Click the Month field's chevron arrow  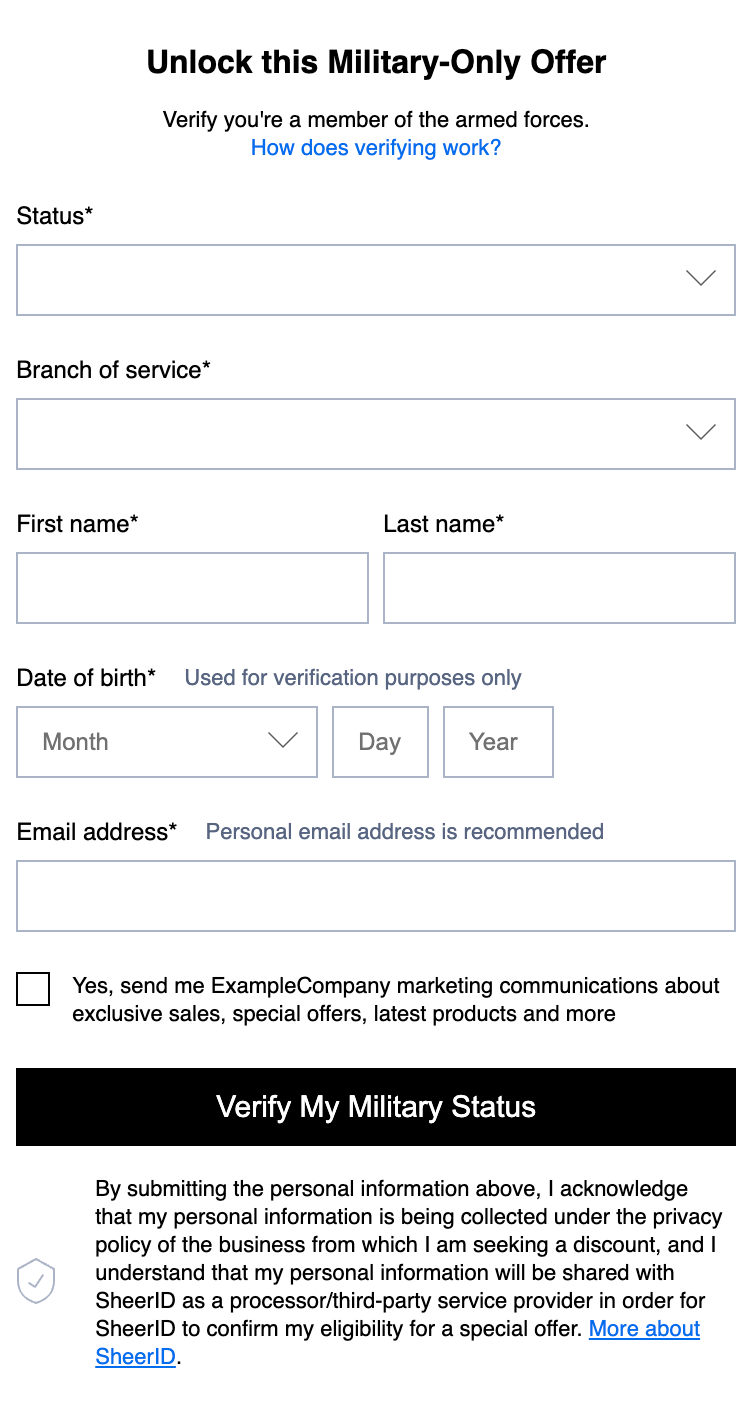point(283,741)
